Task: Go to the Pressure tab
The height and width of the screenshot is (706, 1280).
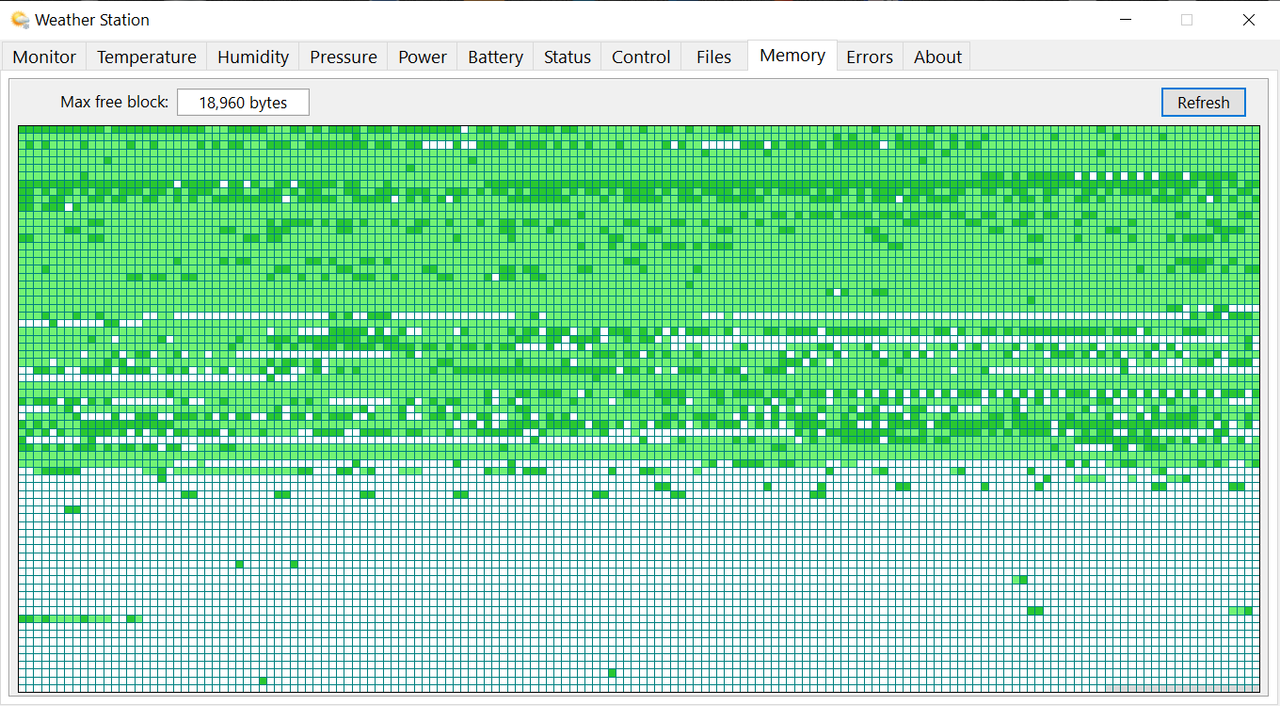Action: [x=343, y=57]
